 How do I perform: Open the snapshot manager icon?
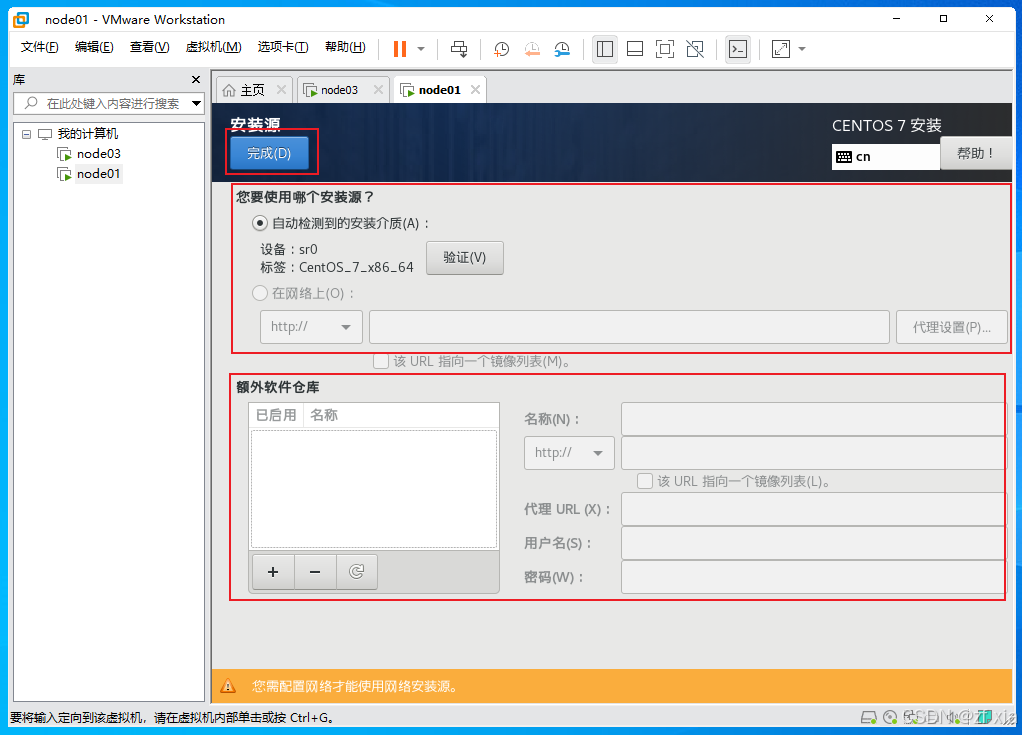click(x=562, y=49)
